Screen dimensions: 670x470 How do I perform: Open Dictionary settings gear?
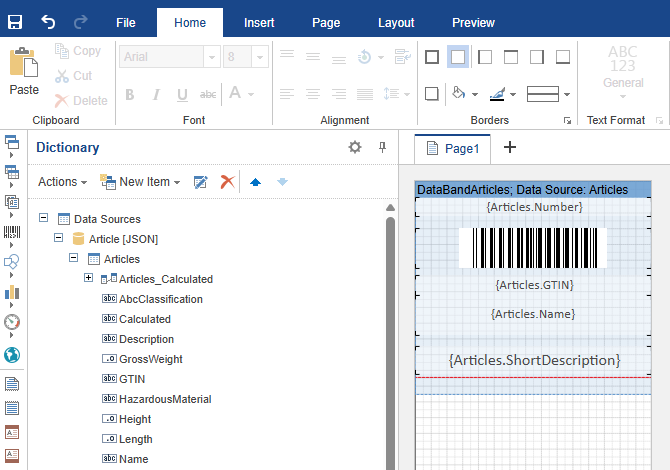tap(354, 148)
